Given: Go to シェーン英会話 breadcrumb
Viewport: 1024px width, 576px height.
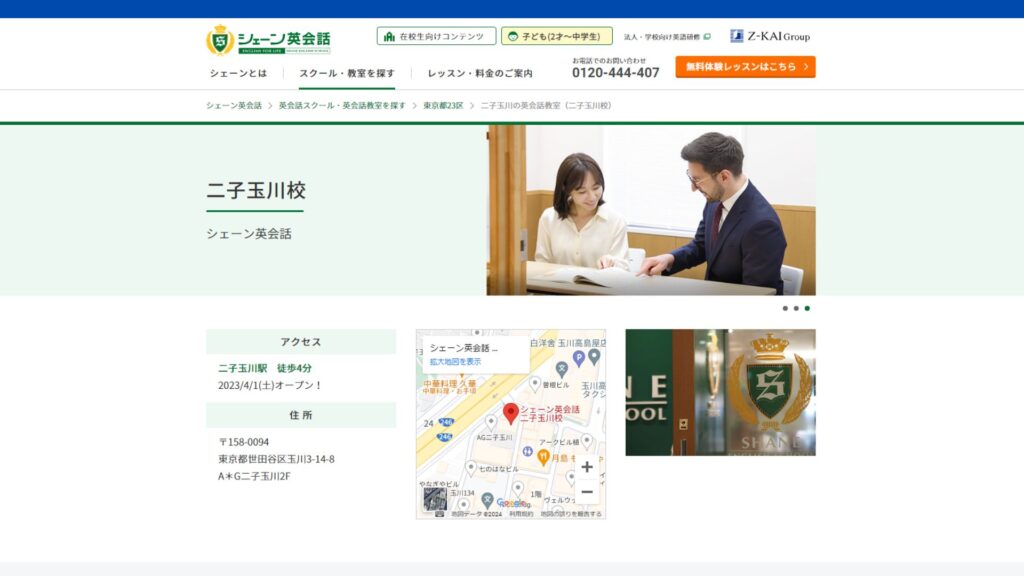Looking at the screenshot, I should coord(234,105).
